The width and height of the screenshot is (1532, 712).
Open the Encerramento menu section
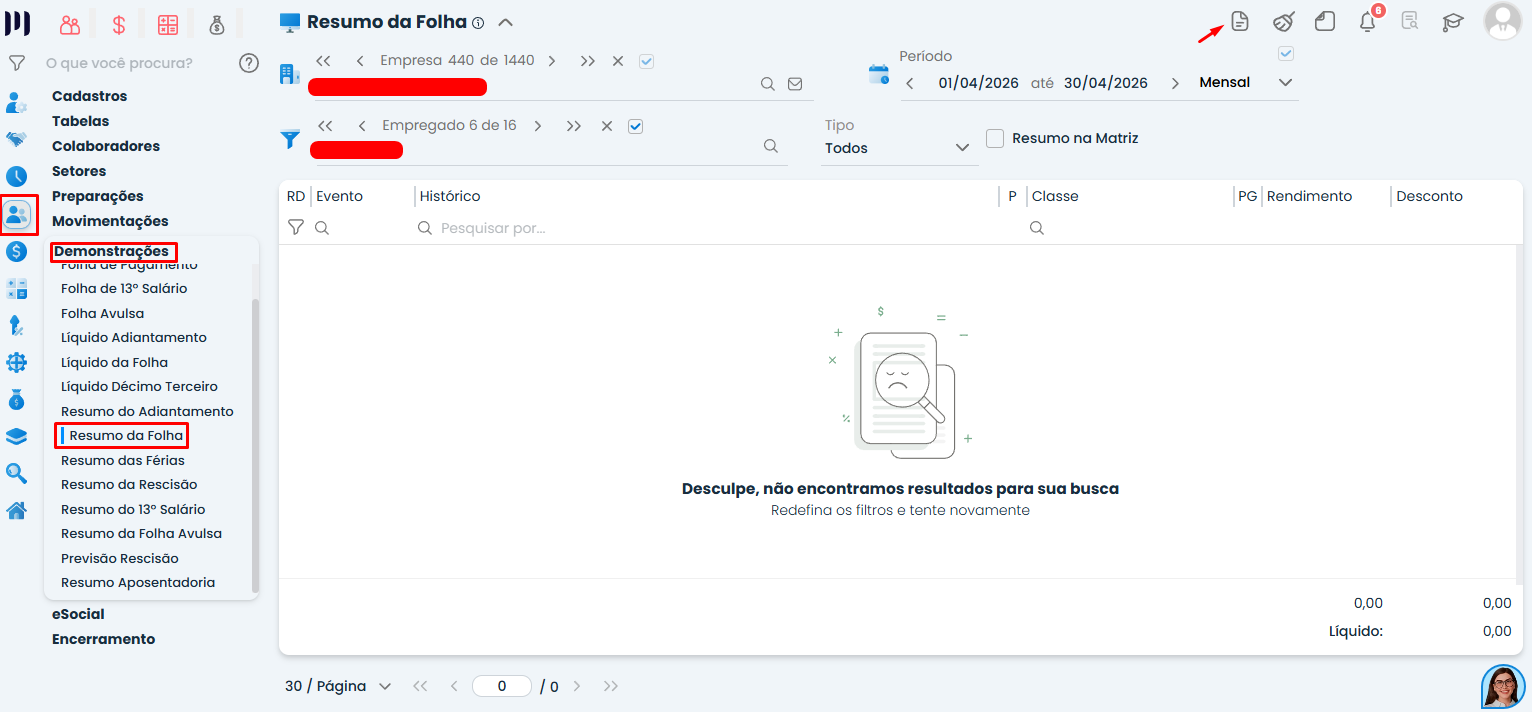pos(104,639)
